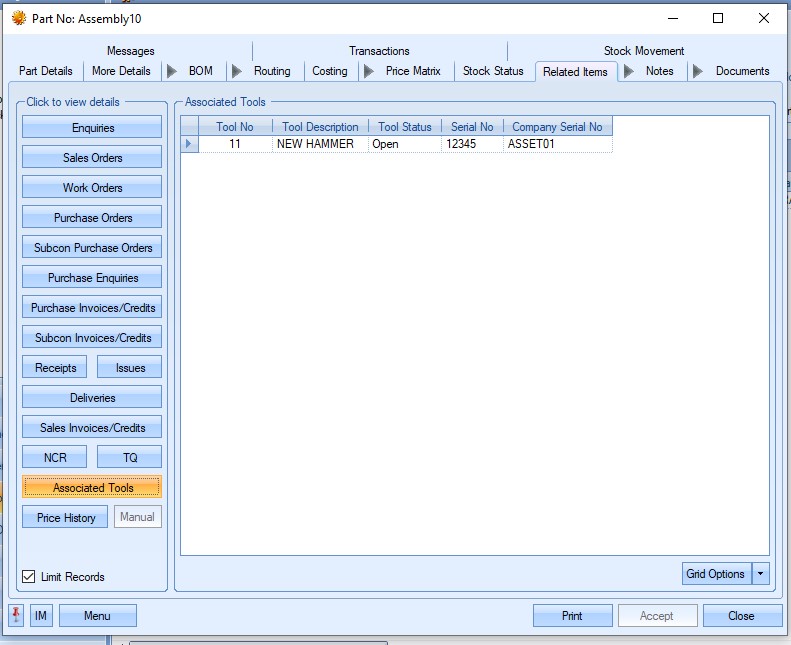Screen dimensions: 791x645
Task: Click the red pin icon in bottom-left corner
Action: 16,616
